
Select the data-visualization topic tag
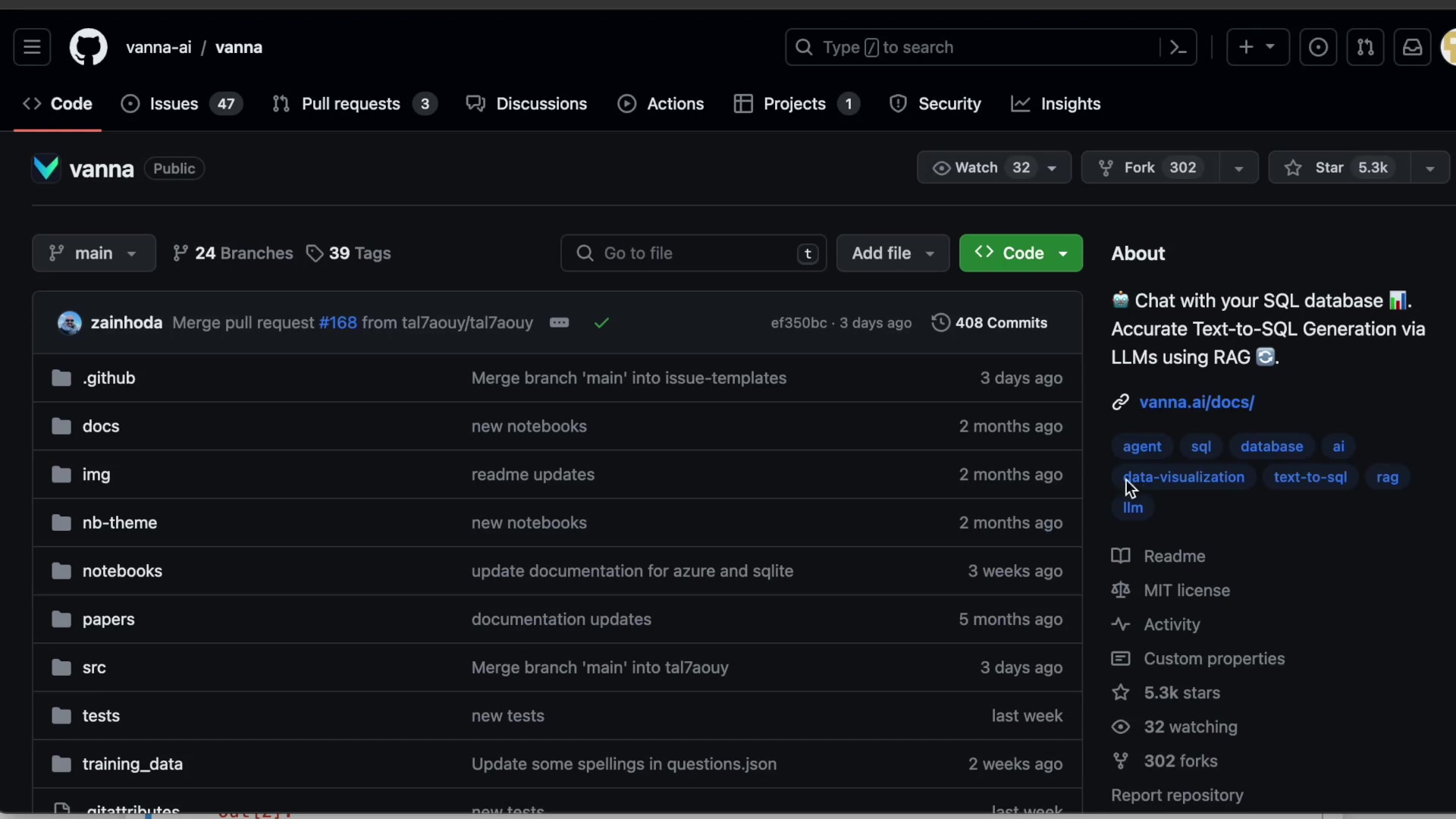pyautogui.click(x=1184, y=477)
